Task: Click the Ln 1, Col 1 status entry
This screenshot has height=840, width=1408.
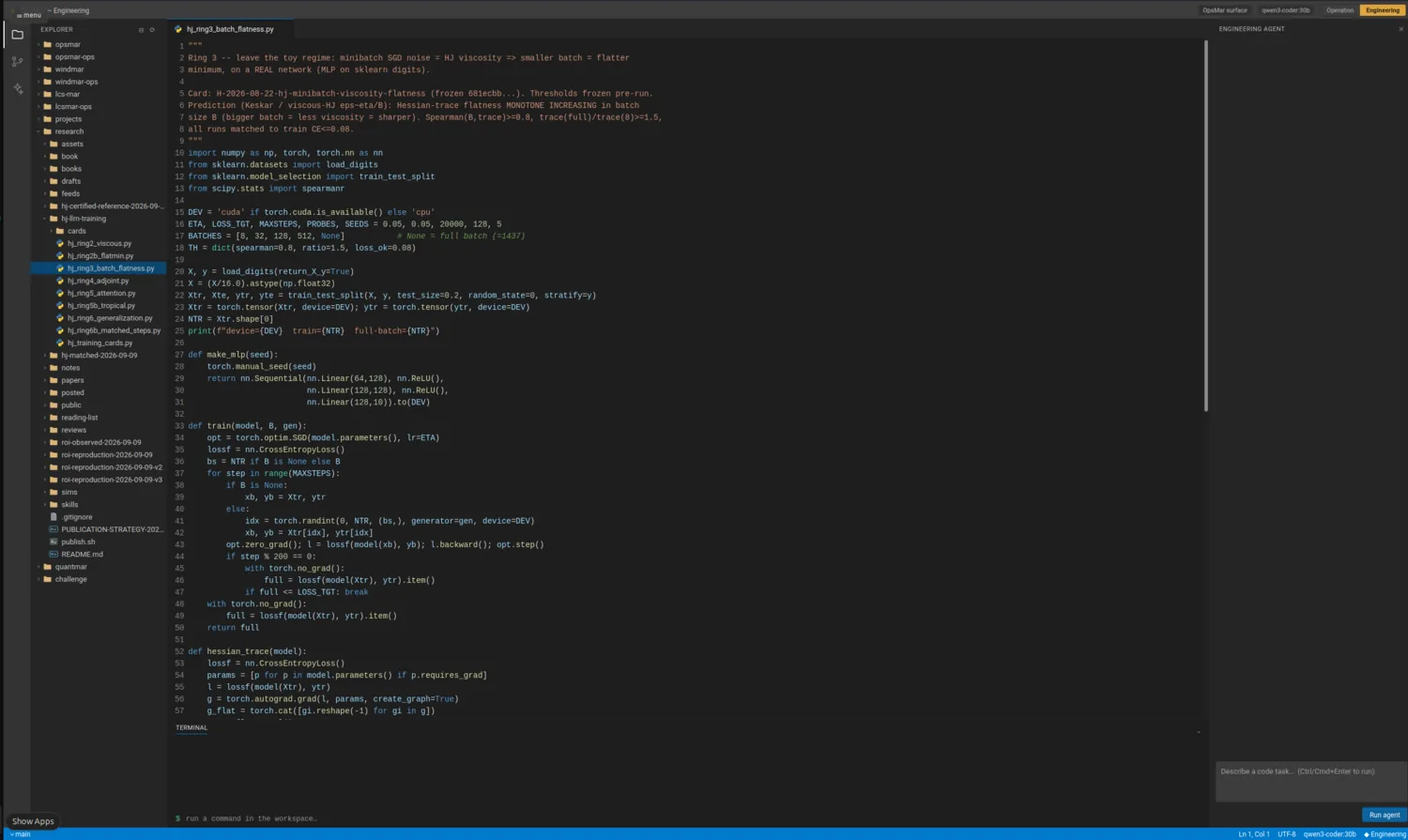Action: tap(1254, 834)
